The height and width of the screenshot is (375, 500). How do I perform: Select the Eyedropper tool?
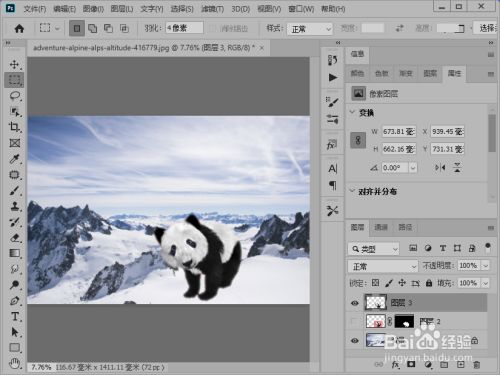pyautogui.click(x=14, y=159)
